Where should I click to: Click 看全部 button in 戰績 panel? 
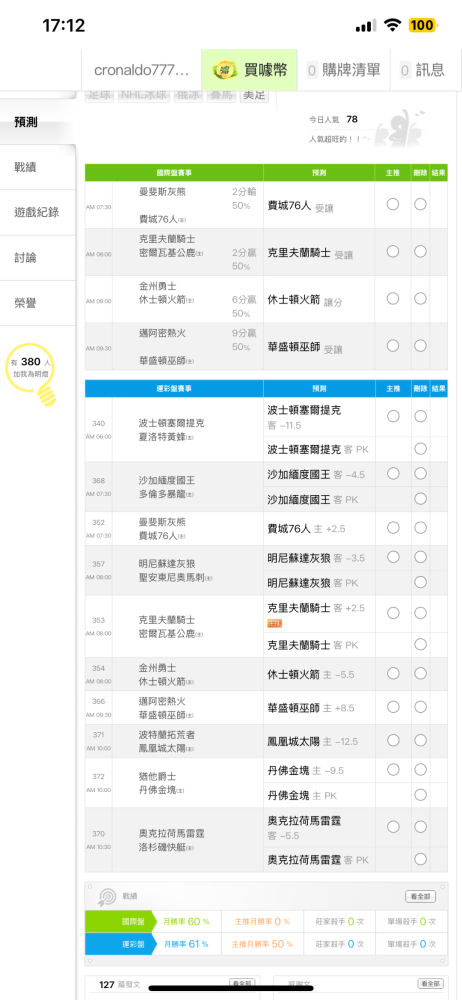(421, 896)
